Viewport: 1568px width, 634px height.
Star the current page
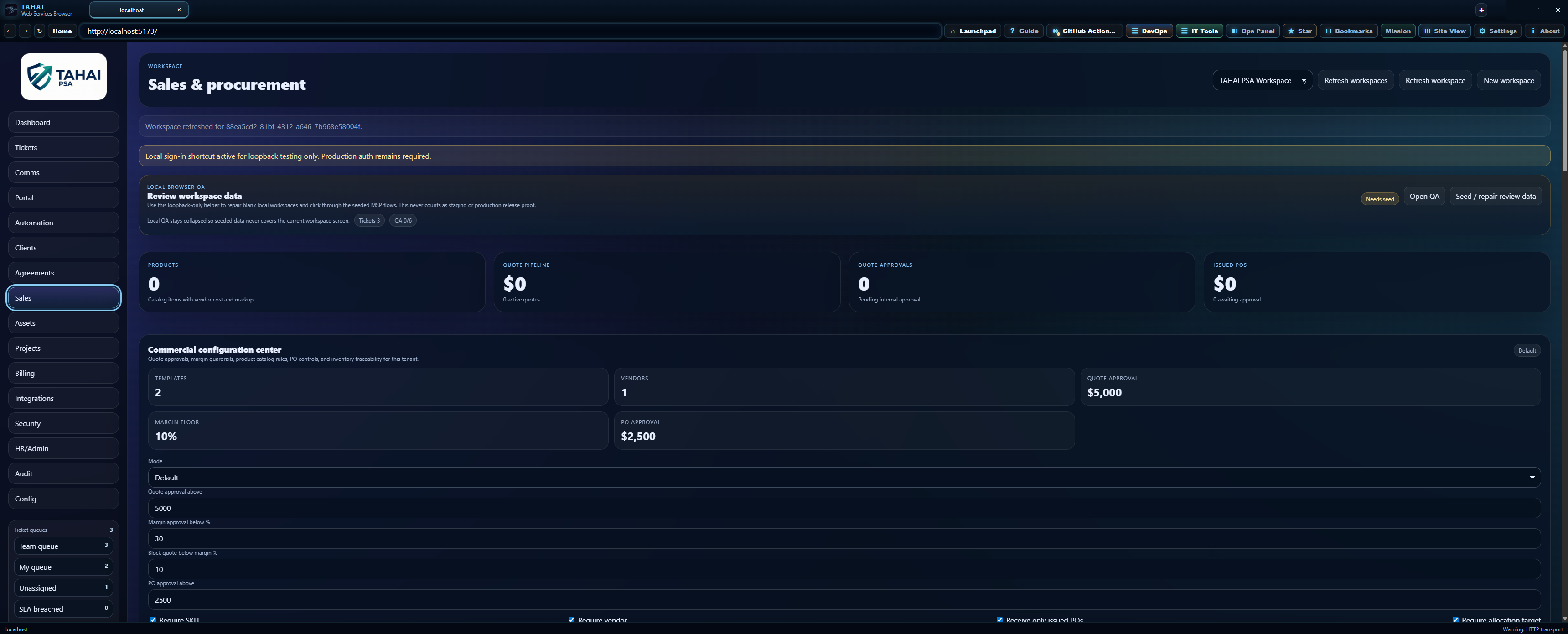coord(1299,31)
